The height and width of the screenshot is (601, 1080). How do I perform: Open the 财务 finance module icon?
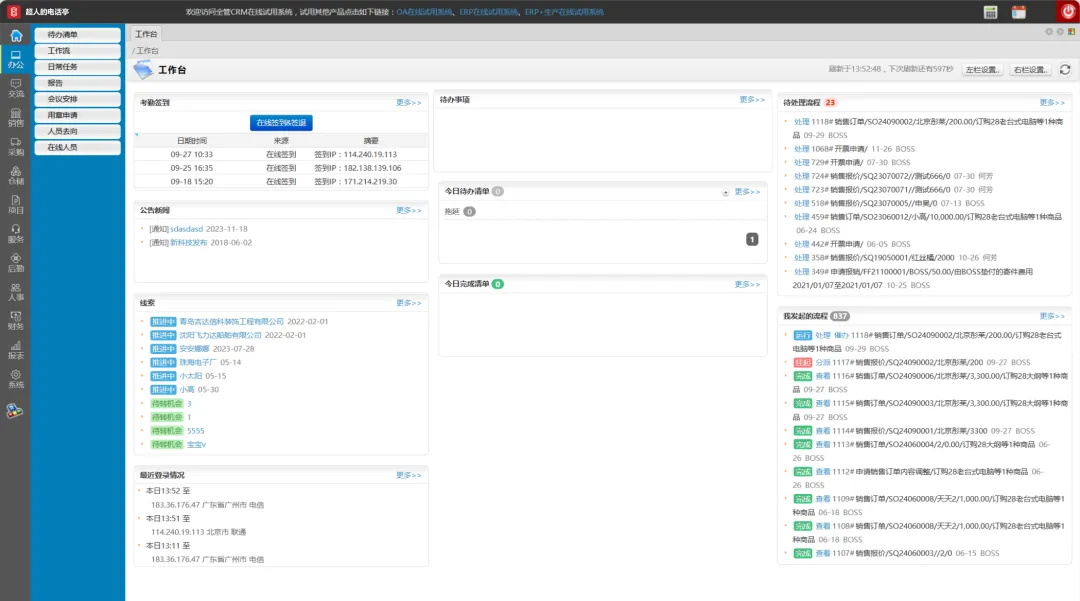coord(15,320)
